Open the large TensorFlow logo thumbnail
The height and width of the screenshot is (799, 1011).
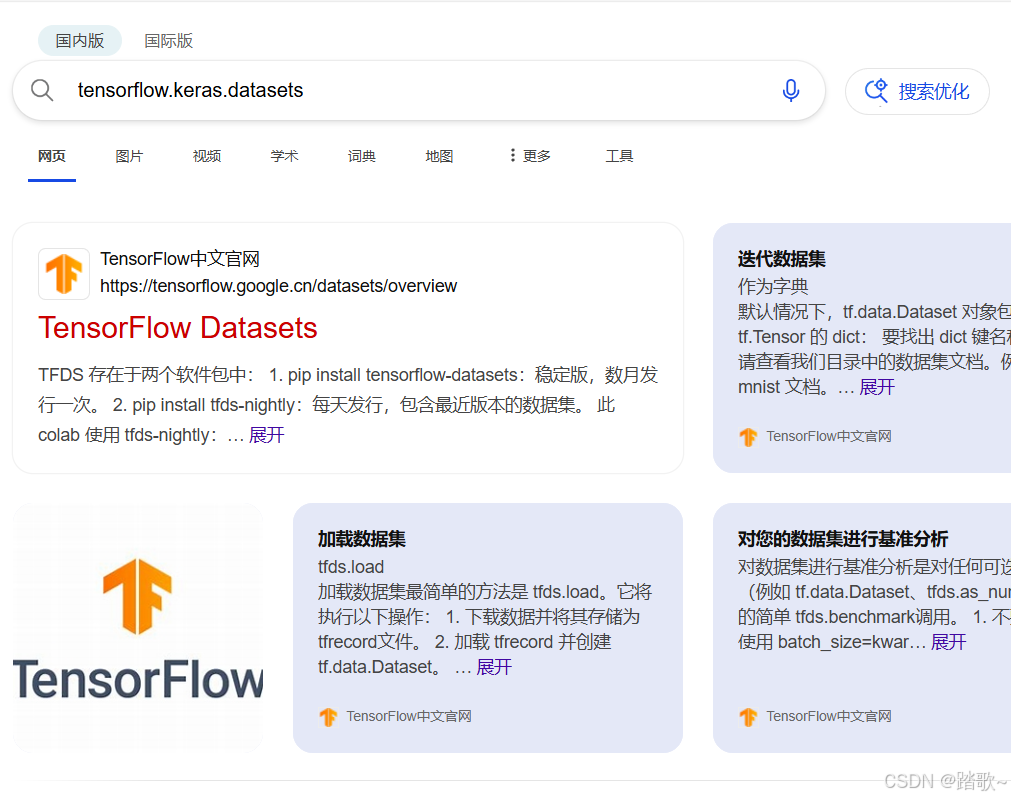point(138,628)
